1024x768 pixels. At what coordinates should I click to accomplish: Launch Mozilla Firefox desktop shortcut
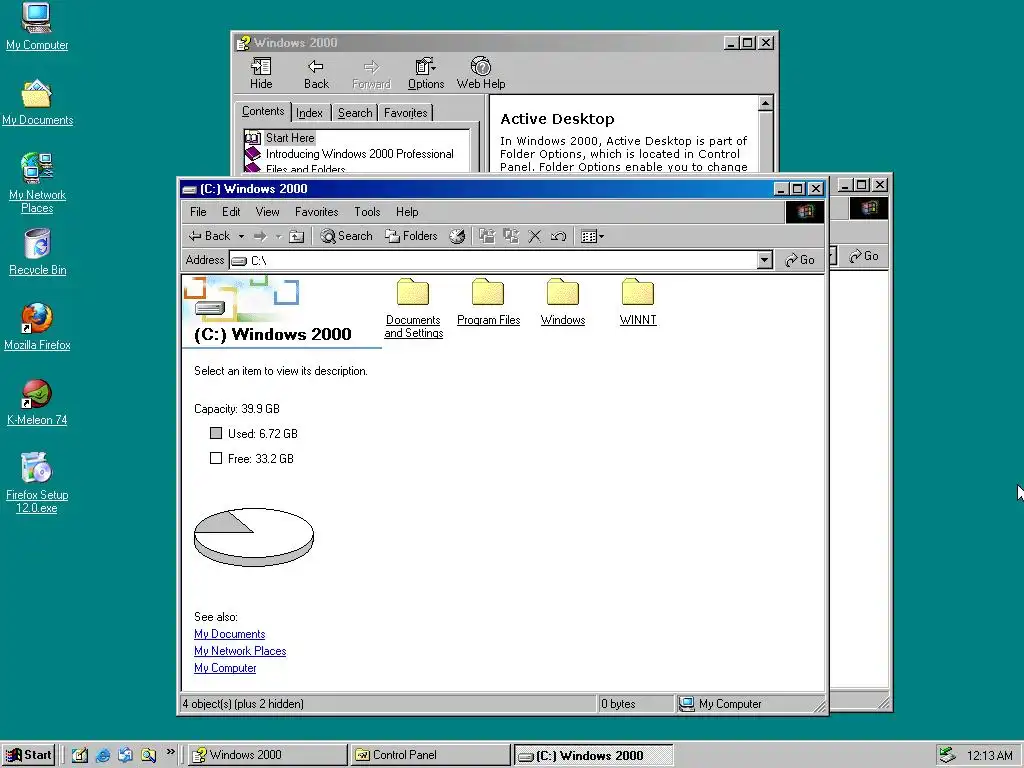[37, 327]
